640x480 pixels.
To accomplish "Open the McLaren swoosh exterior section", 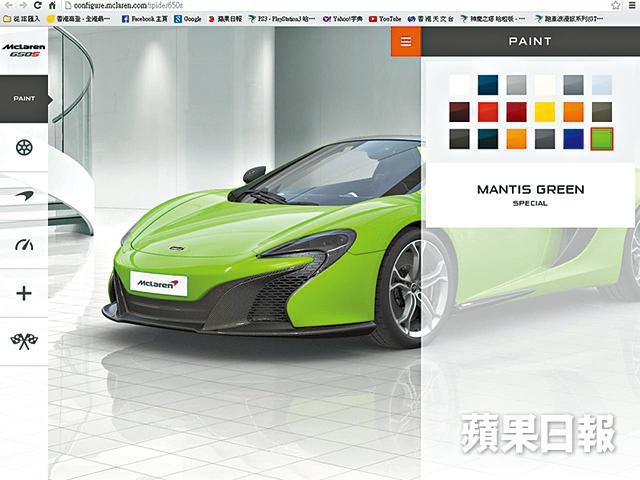I will (x=24, y=195).
